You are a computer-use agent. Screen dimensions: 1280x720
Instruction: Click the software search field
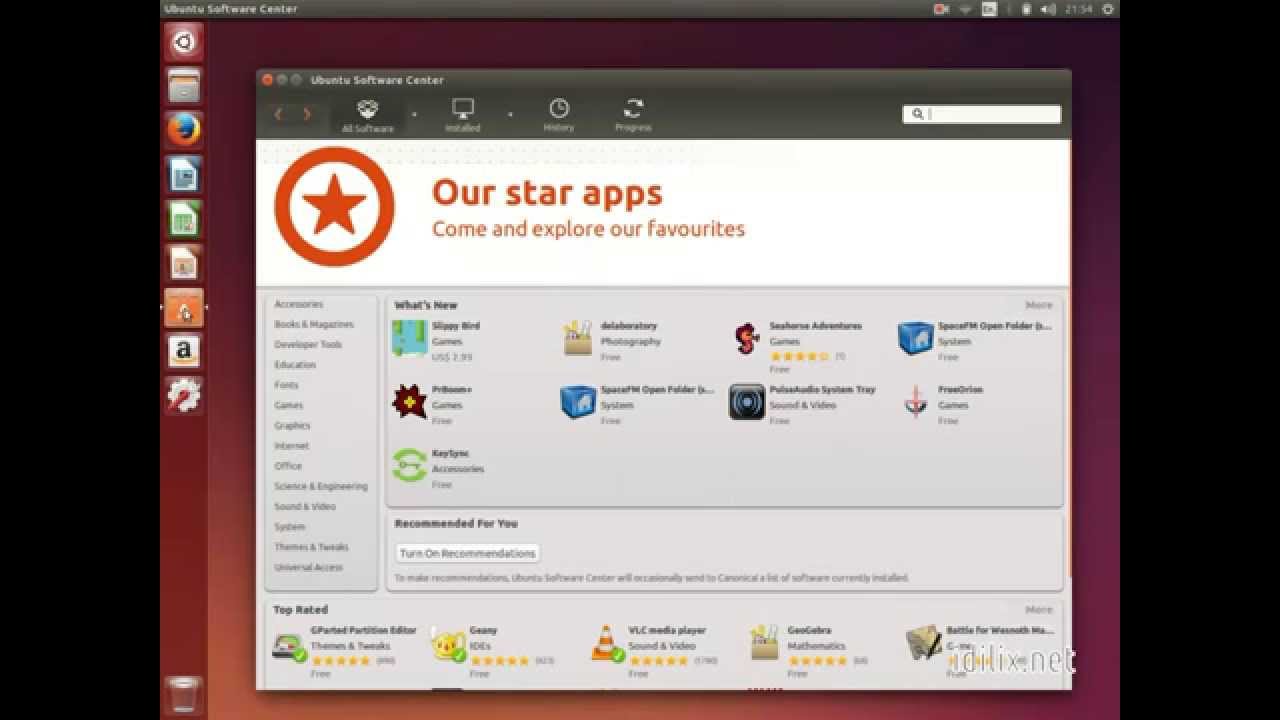(982, 114)
